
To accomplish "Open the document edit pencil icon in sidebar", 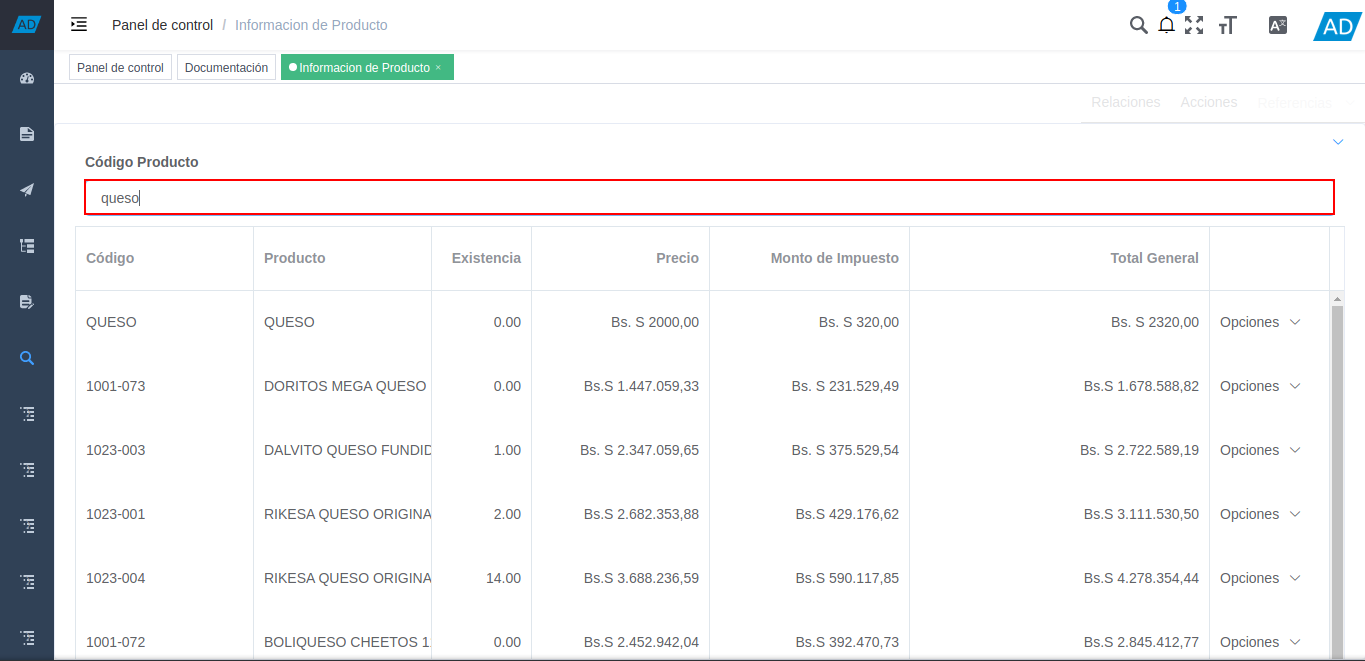I will pyautogui.click(x=27, y=301).
